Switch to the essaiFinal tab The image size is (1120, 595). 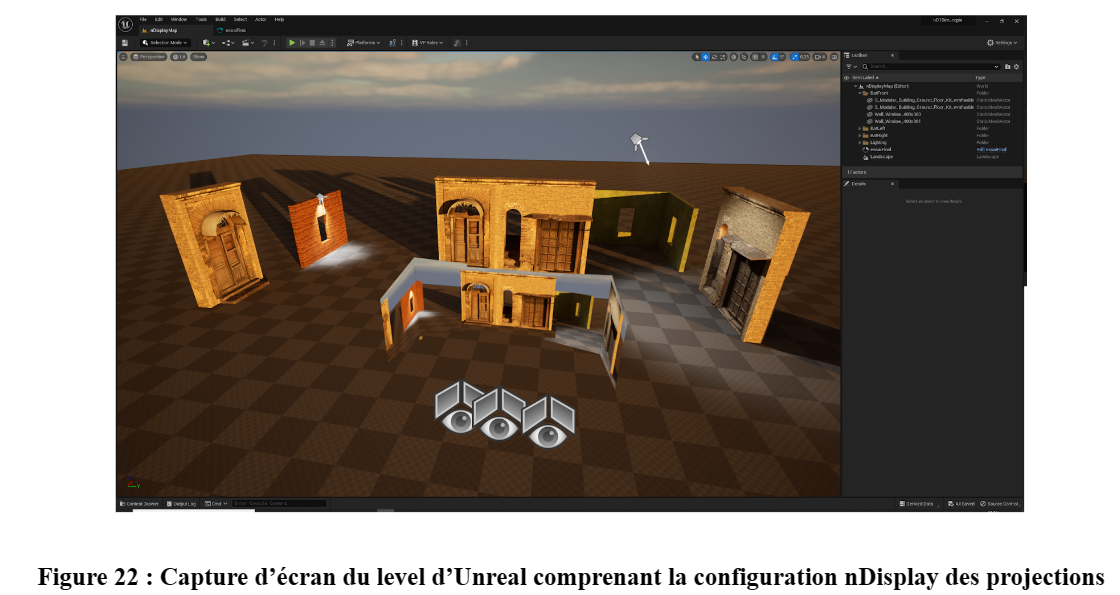(235, 30)
